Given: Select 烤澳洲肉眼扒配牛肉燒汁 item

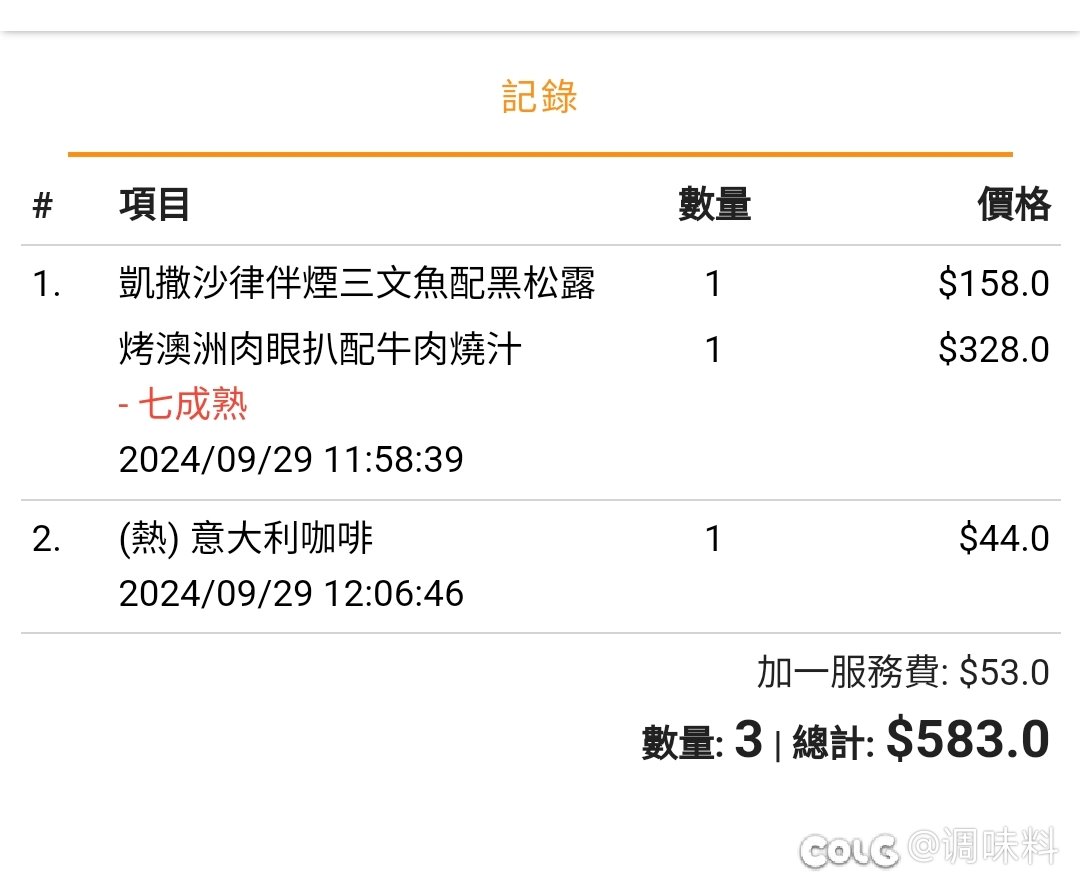Looking at the screenshot, I should click(x=320, y=349).
